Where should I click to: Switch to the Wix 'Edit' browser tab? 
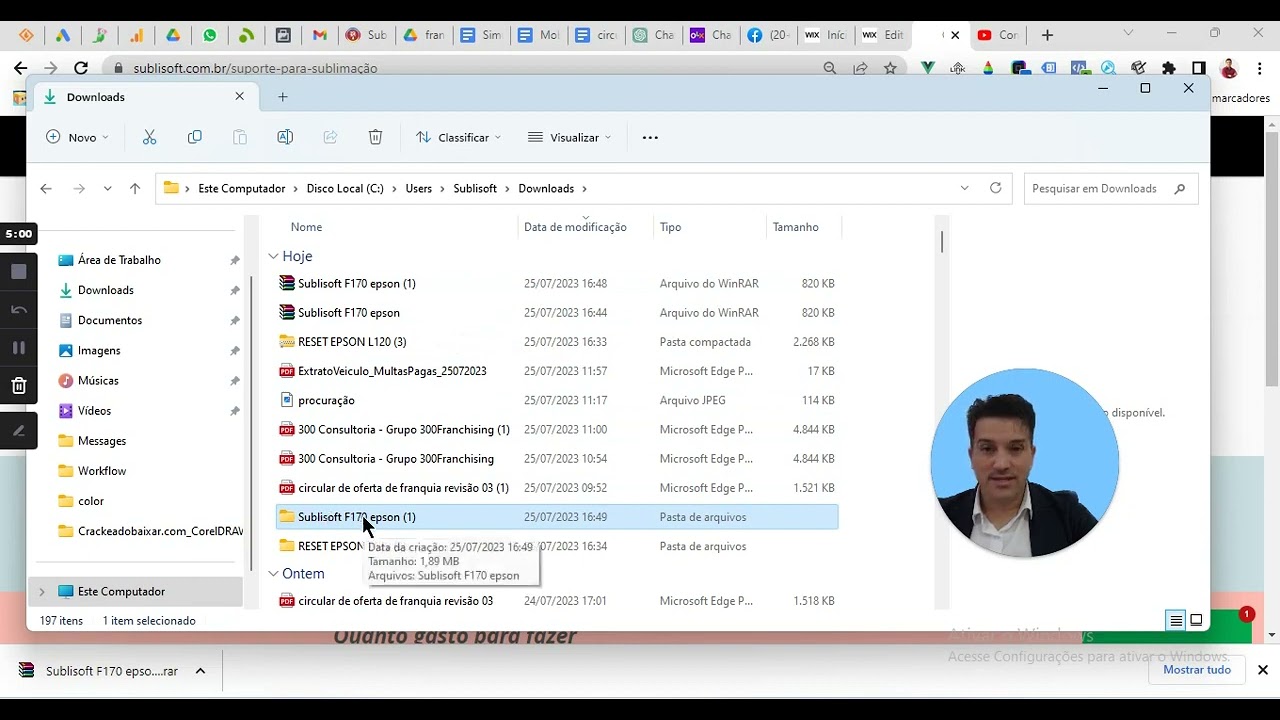883,35
